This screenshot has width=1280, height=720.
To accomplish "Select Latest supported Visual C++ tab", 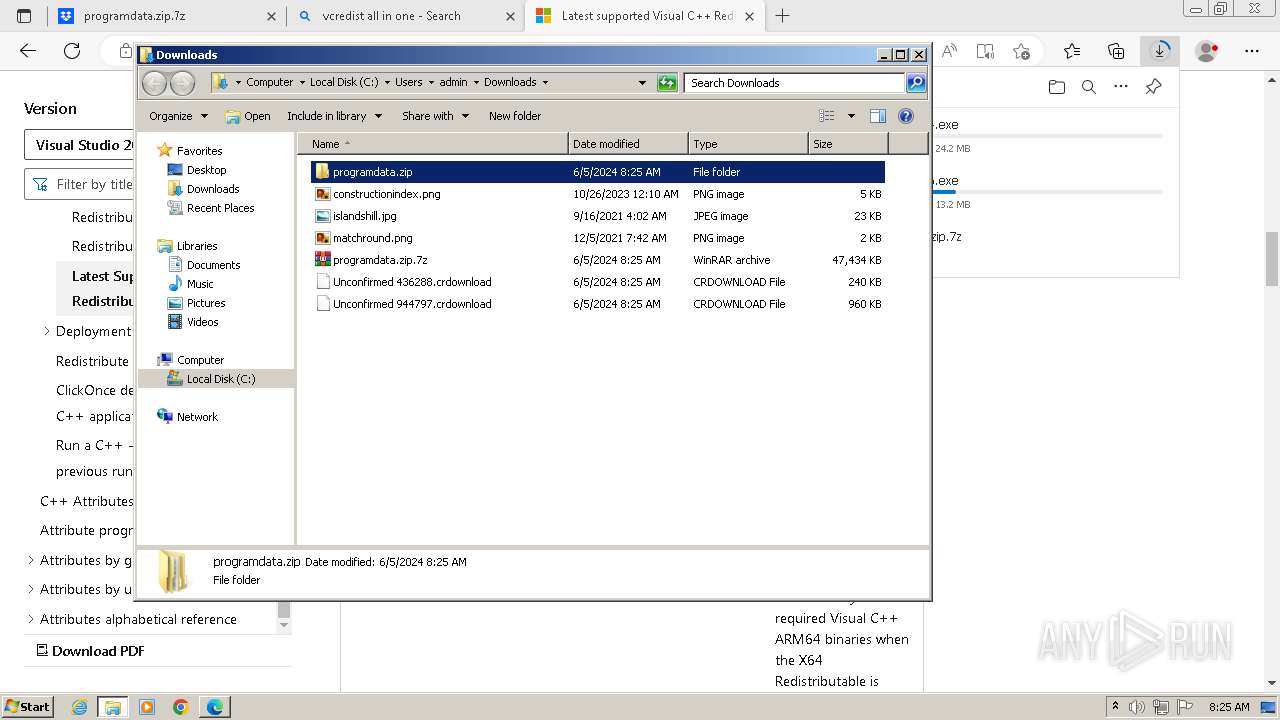I will pyautogui.click(x=644, y=16).
